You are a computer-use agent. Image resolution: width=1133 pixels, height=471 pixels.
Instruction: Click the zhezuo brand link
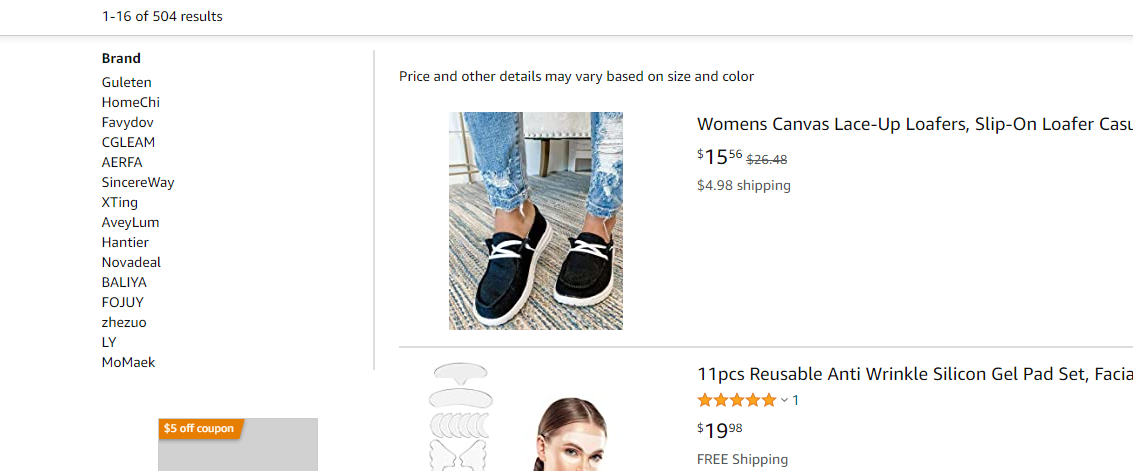click(x=124, y=322)
